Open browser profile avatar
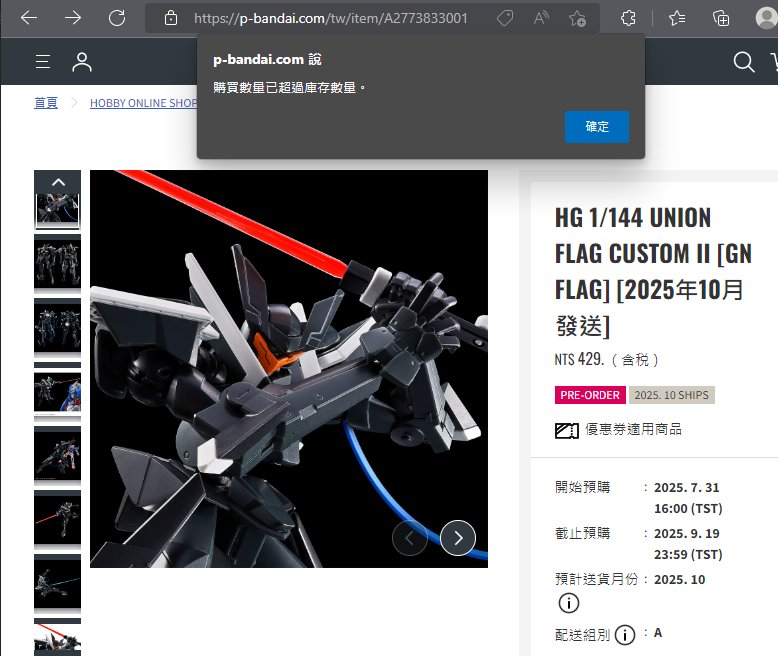The width and height of the screenshot is (778, 656). [767, 18]
